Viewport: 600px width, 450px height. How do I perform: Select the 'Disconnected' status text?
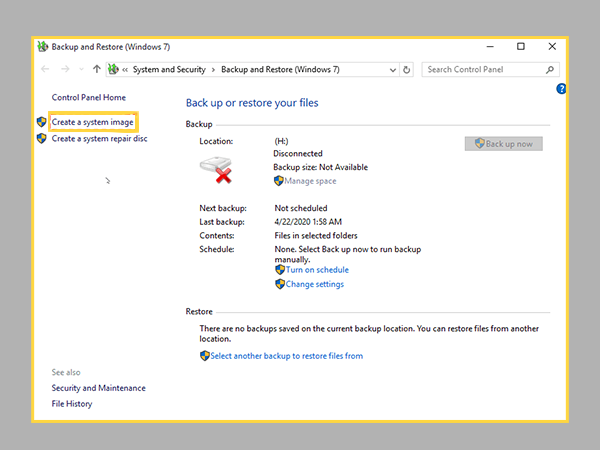[x=298, y=153]
